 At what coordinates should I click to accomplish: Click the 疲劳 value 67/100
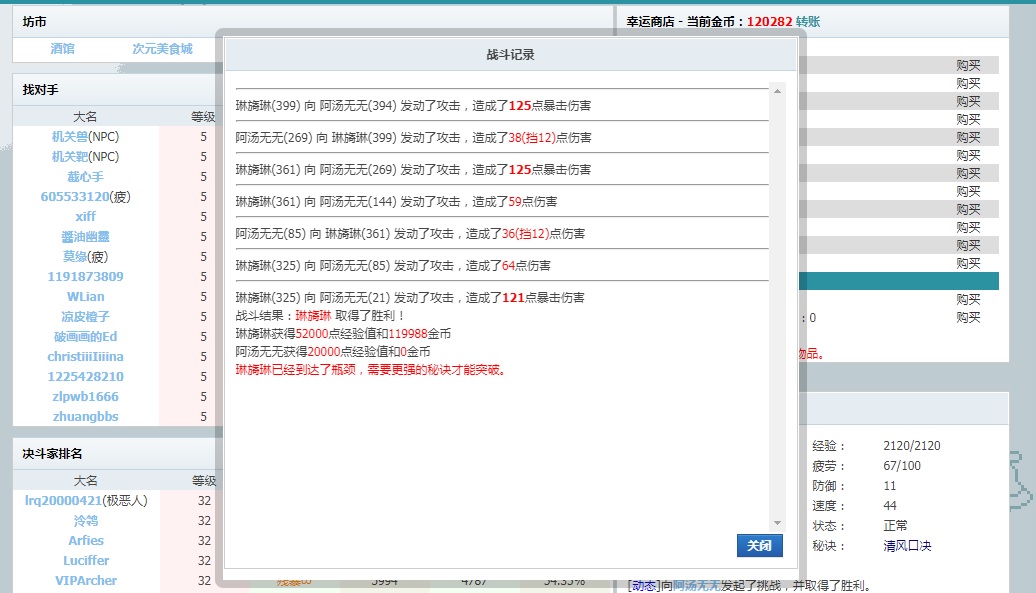click(x=902, y=466)
